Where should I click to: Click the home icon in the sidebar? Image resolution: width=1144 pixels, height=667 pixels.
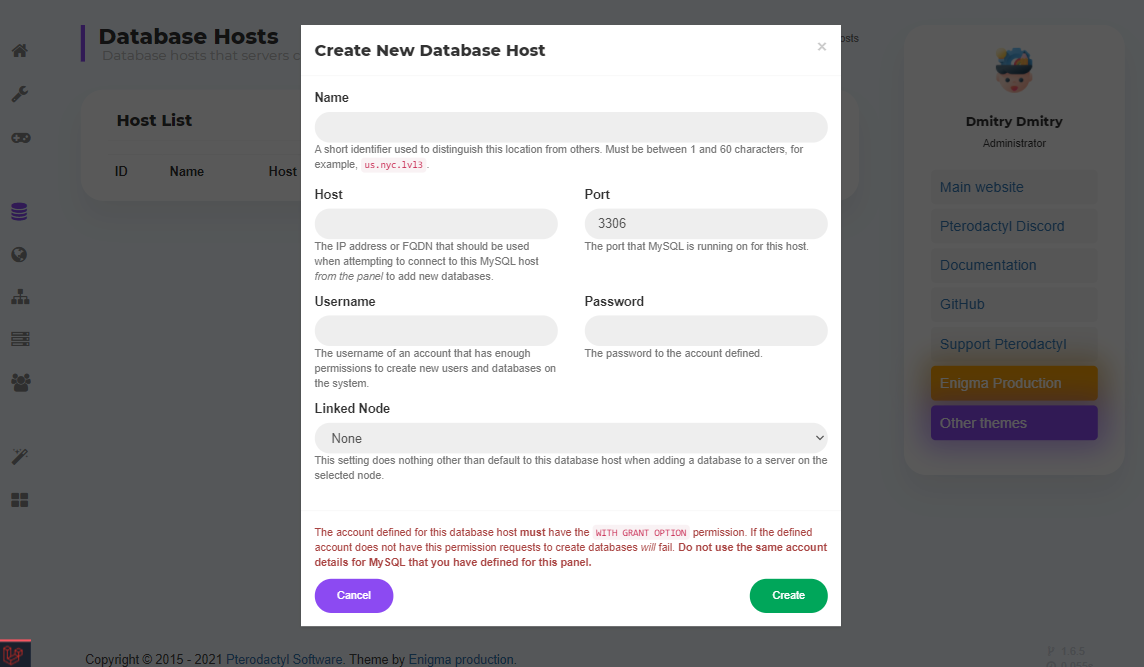(x=20, y=50)
